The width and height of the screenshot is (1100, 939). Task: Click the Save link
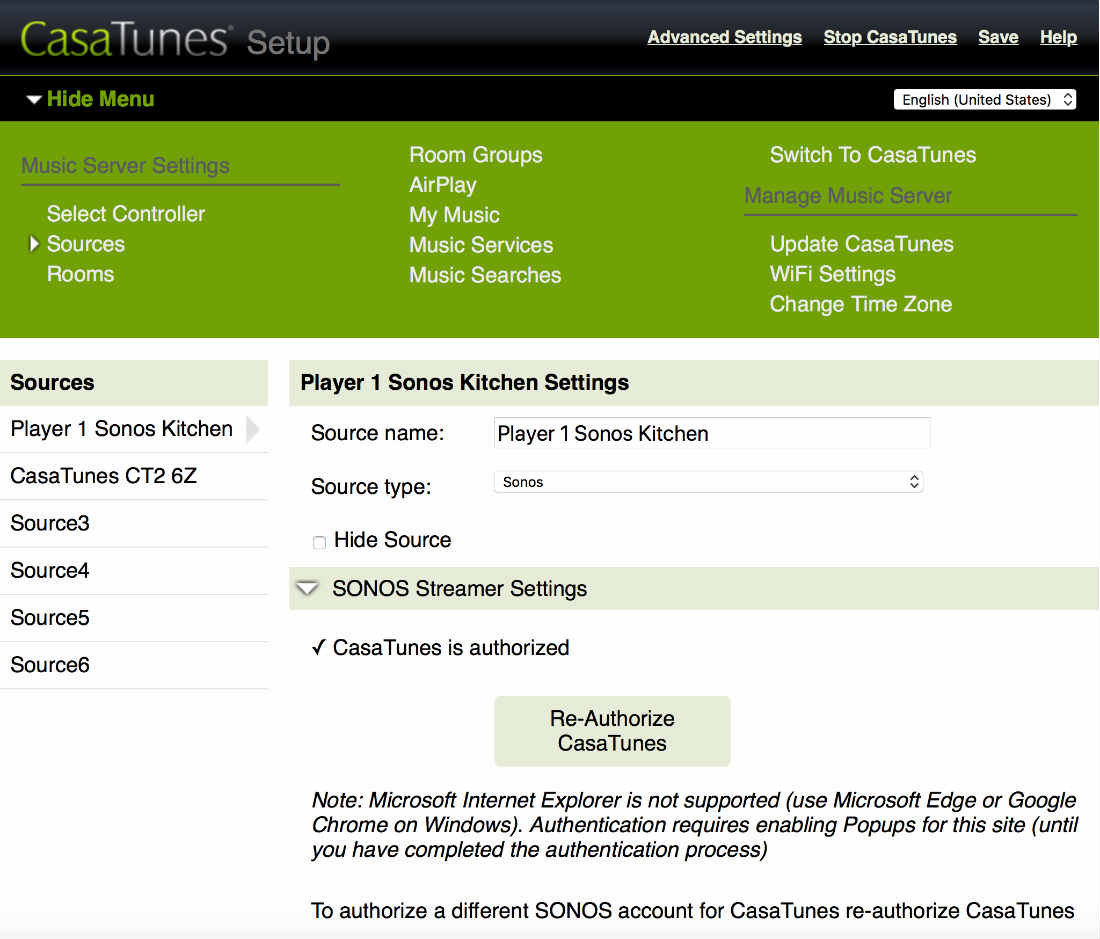(998, 37)
